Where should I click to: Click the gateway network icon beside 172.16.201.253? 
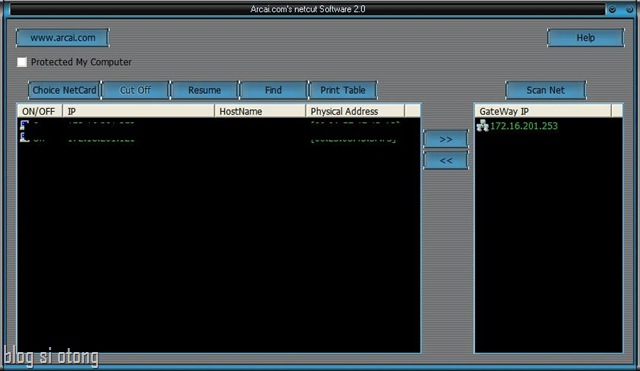[482, 126]
